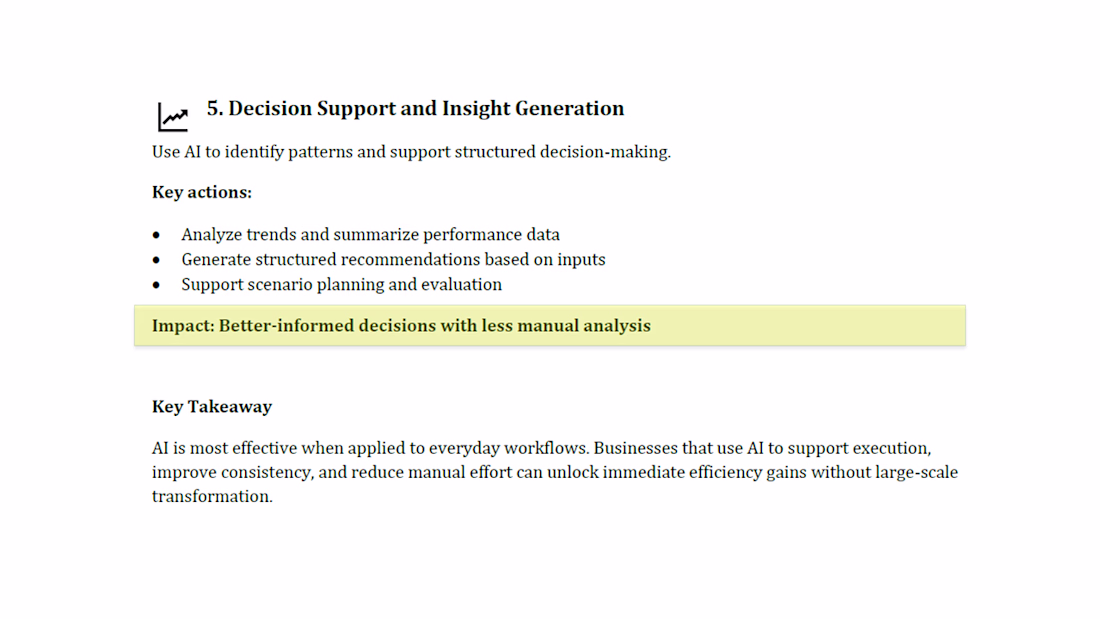
Task: Click the heading 'Decision Support and Insight Generation'
Action: click(x=426, y=108)
